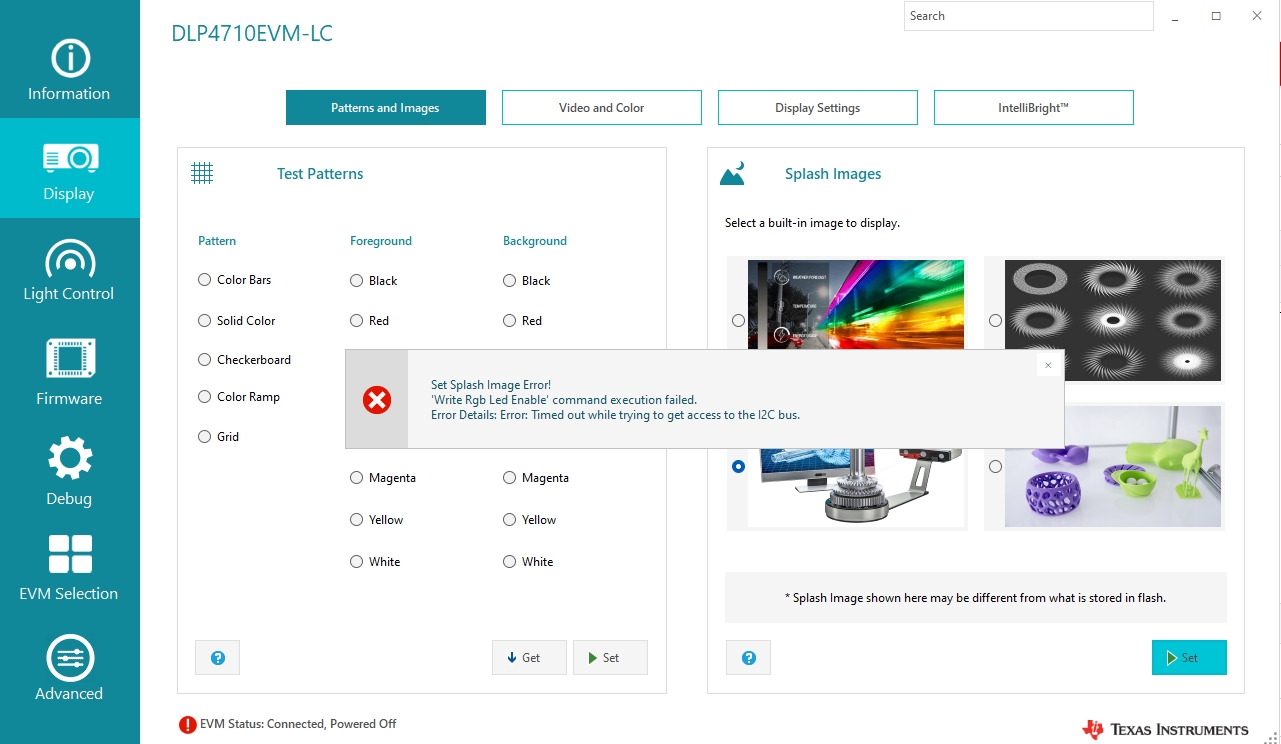
Task: Switch to the Display Settings tab
Action: [818, 108]
